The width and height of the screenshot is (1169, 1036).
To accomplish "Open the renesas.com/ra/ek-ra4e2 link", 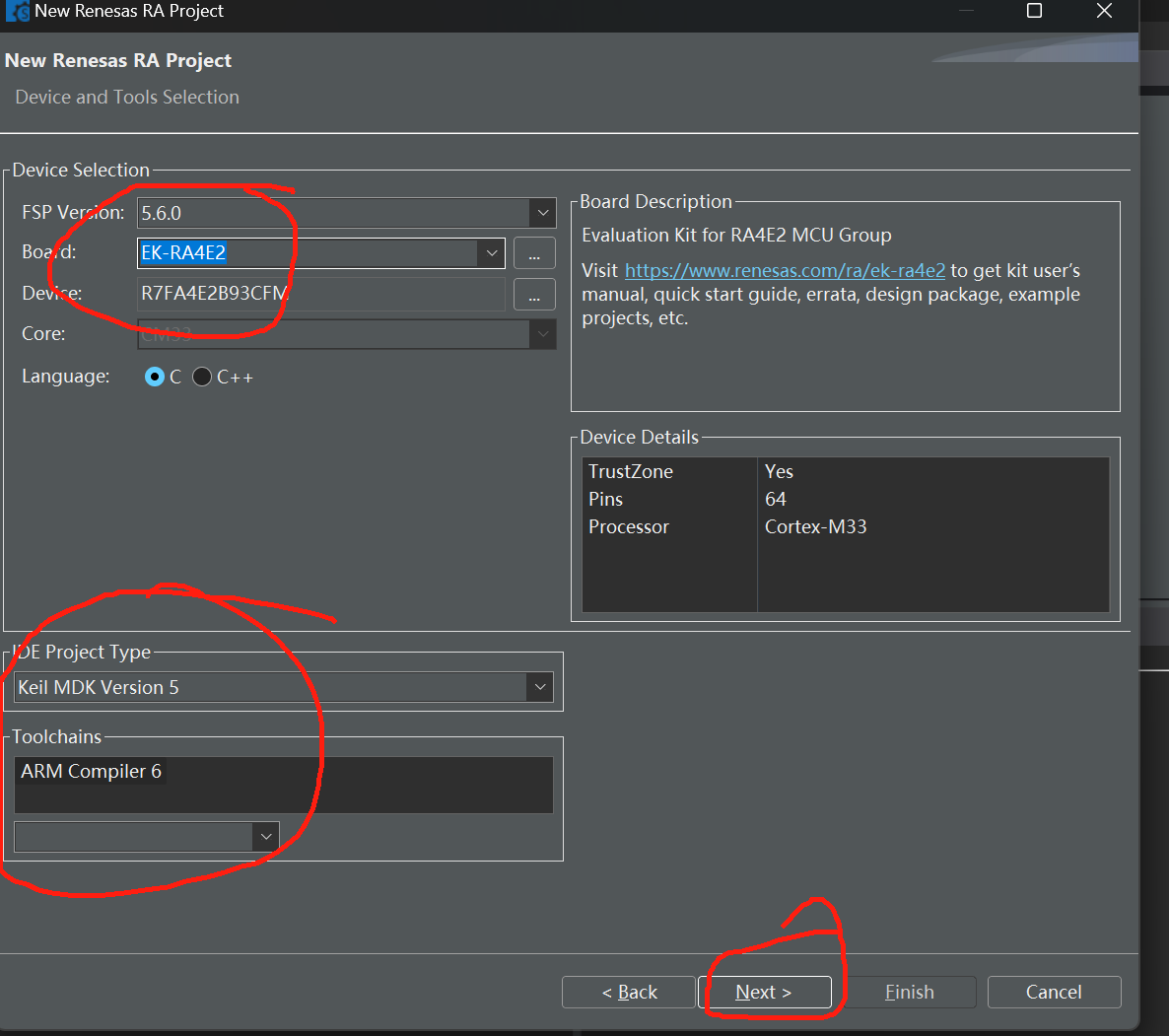I will (785, 270).
